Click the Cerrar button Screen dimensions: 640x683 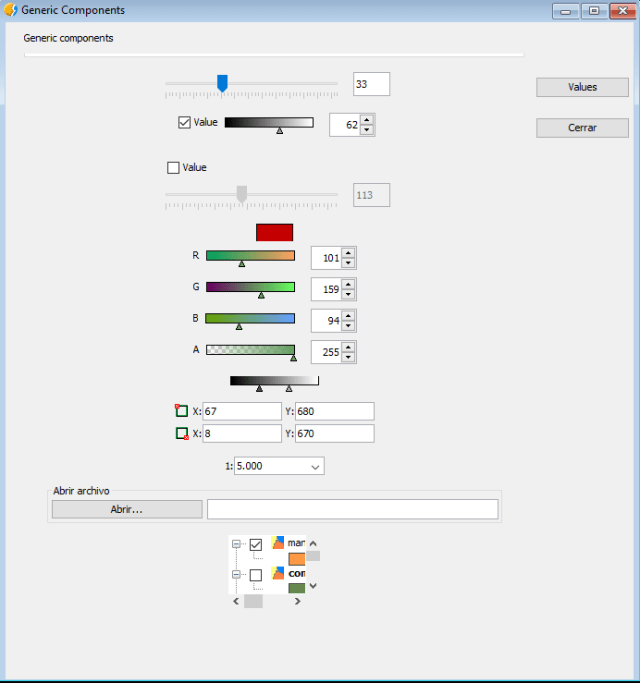click(x=582, y=128)
